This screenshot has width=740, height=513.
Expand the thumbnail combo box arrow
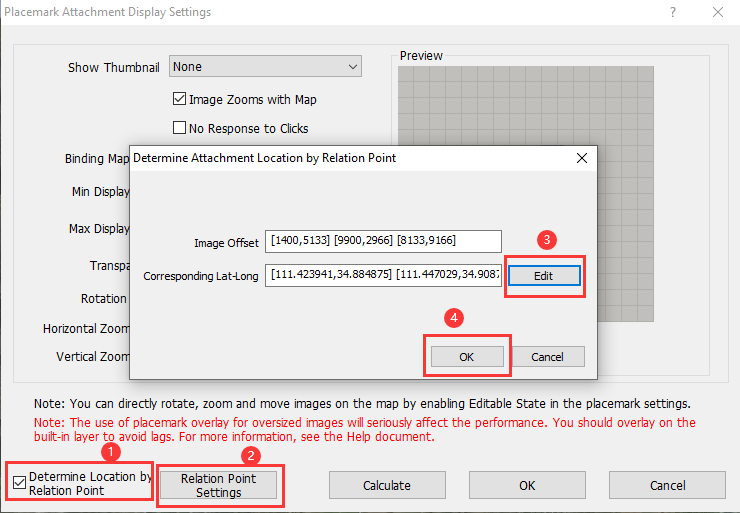point(353,67)
